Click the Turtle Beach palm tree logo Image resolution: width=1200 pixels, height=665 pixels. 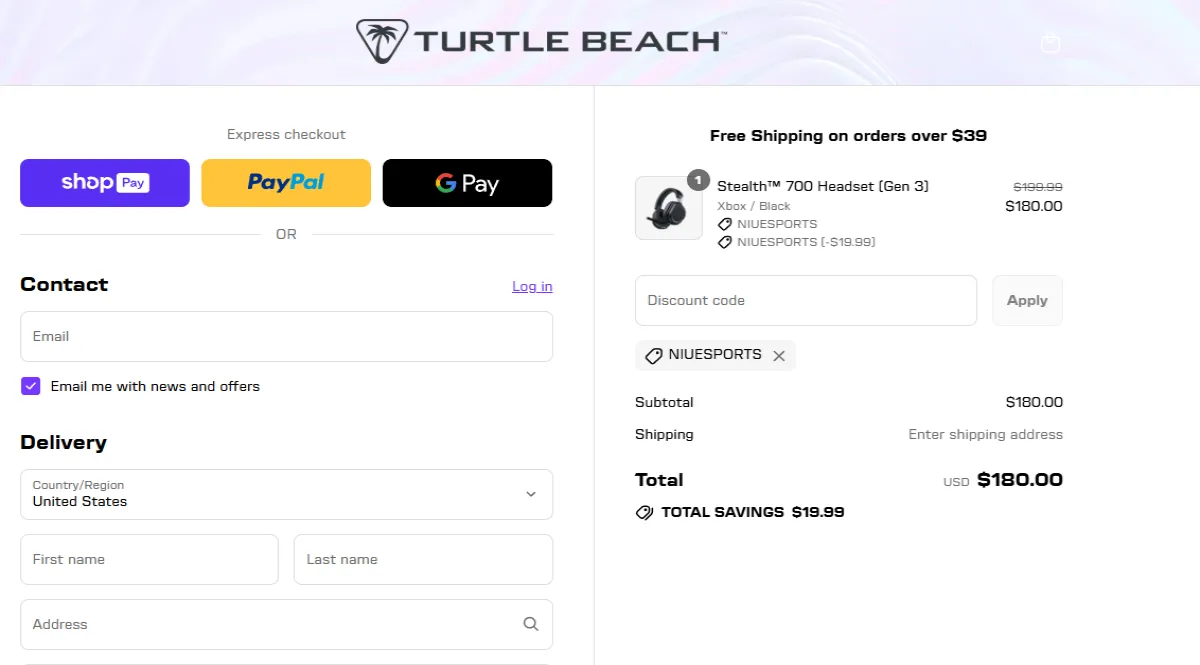coord(380,41)
